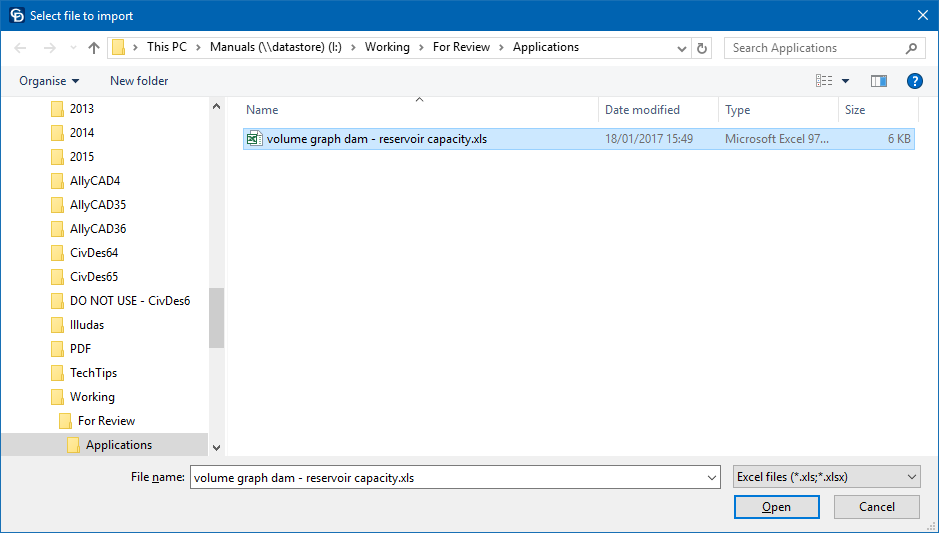Click the Search Applications input field
The height and width of the screenshot is (533, 939).
[x=815, y=48]
